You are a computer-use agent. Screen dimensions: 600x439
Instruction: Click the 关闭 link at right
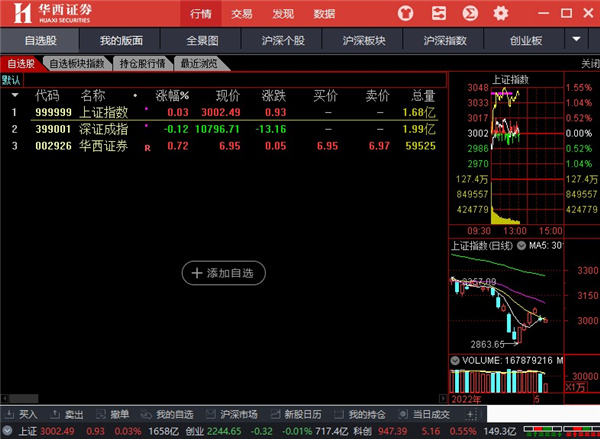(x=590, y=64)
